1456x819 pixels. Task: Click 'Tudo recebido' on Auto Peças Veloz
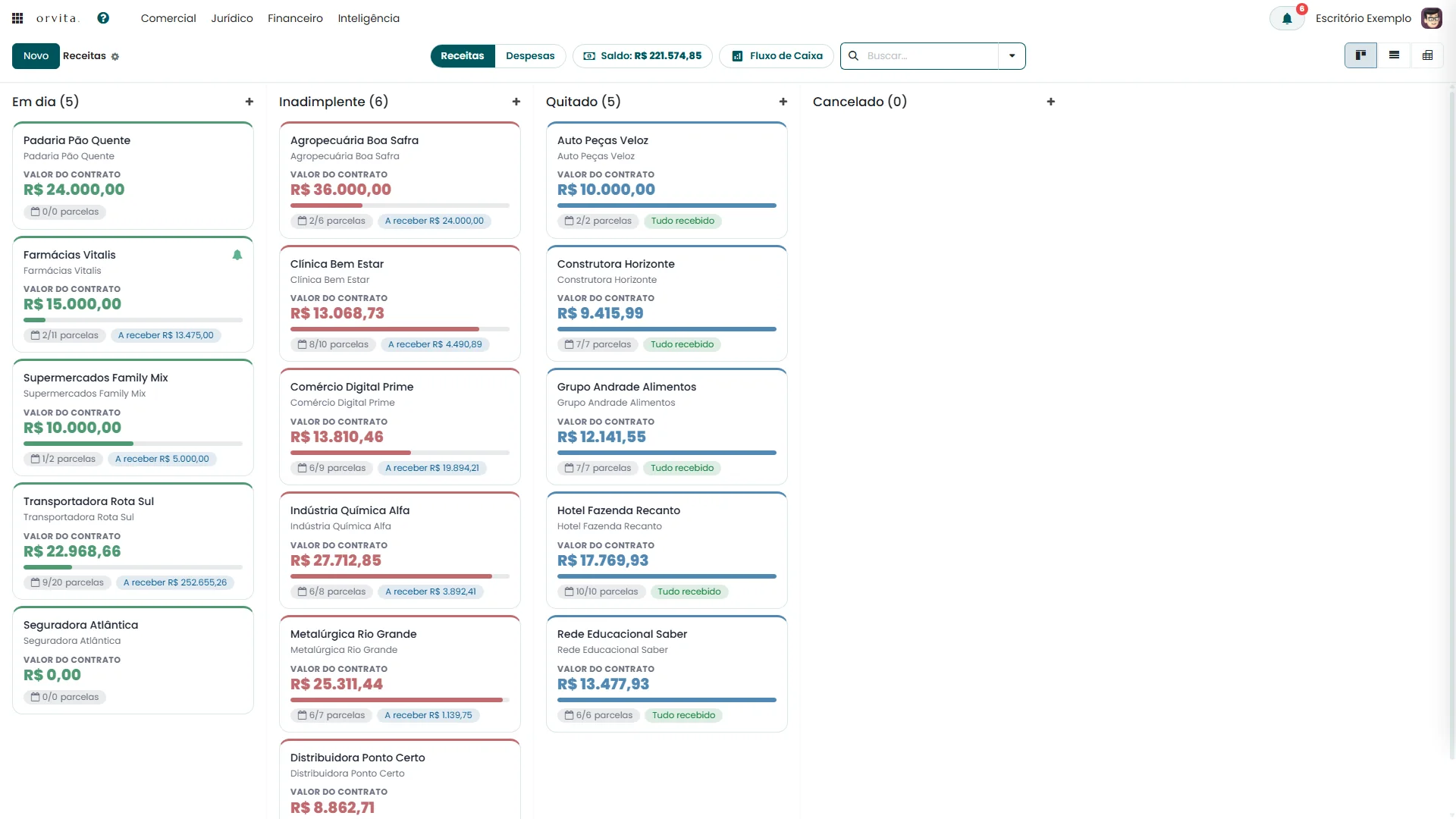click(x=682, y=221)
